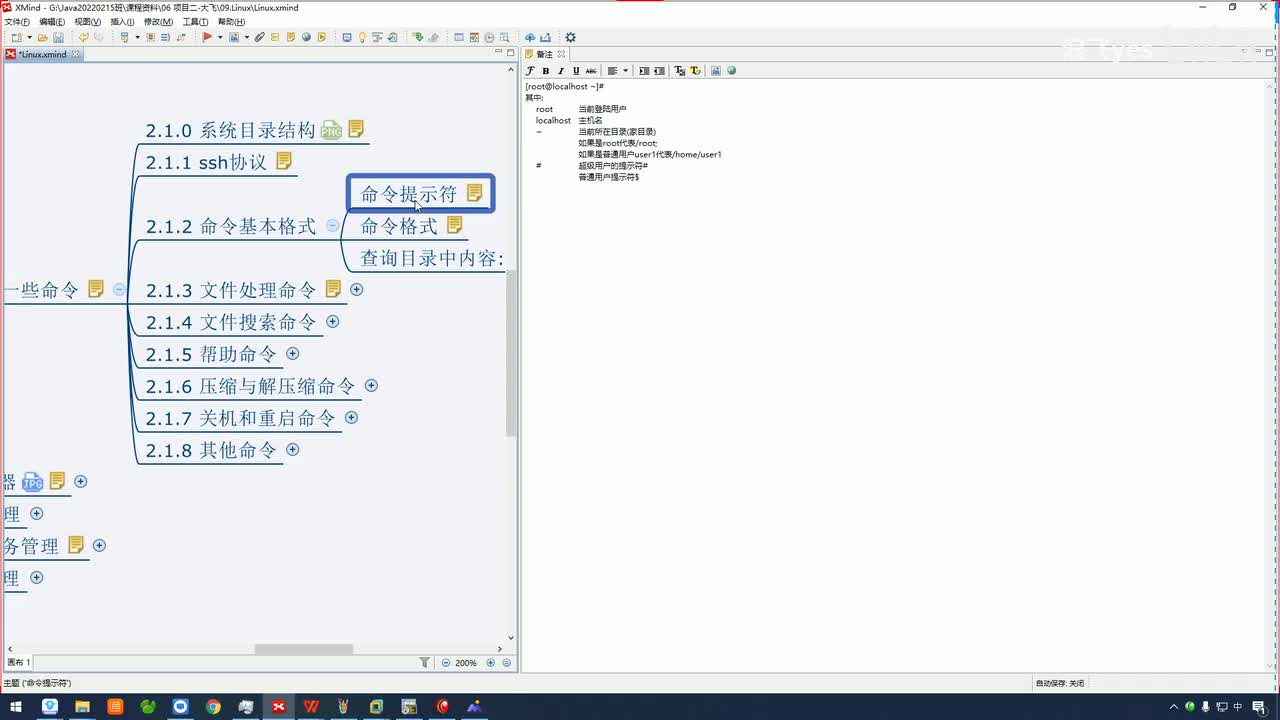Click the paperclip attachment icon

pyautogui.click(x=259, y=38)
